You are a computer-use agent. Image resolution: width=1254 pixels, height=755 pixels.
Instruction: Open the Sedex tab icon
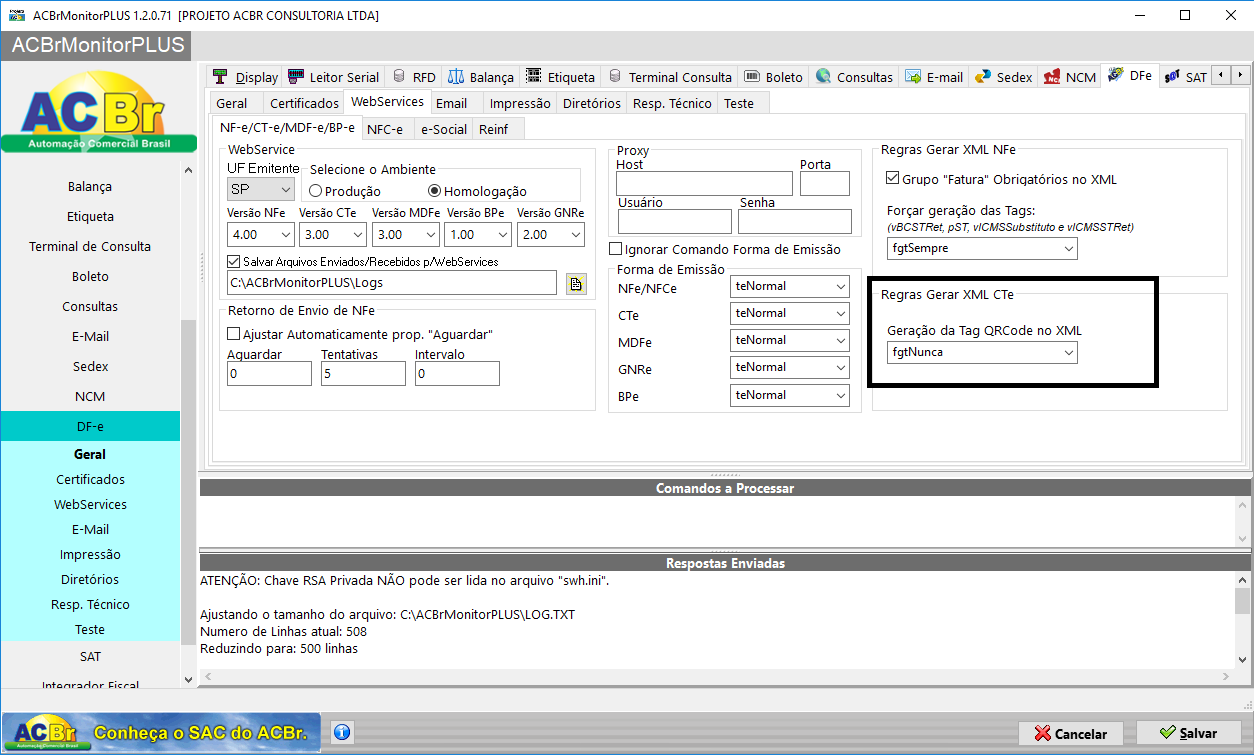click(983, 76)
